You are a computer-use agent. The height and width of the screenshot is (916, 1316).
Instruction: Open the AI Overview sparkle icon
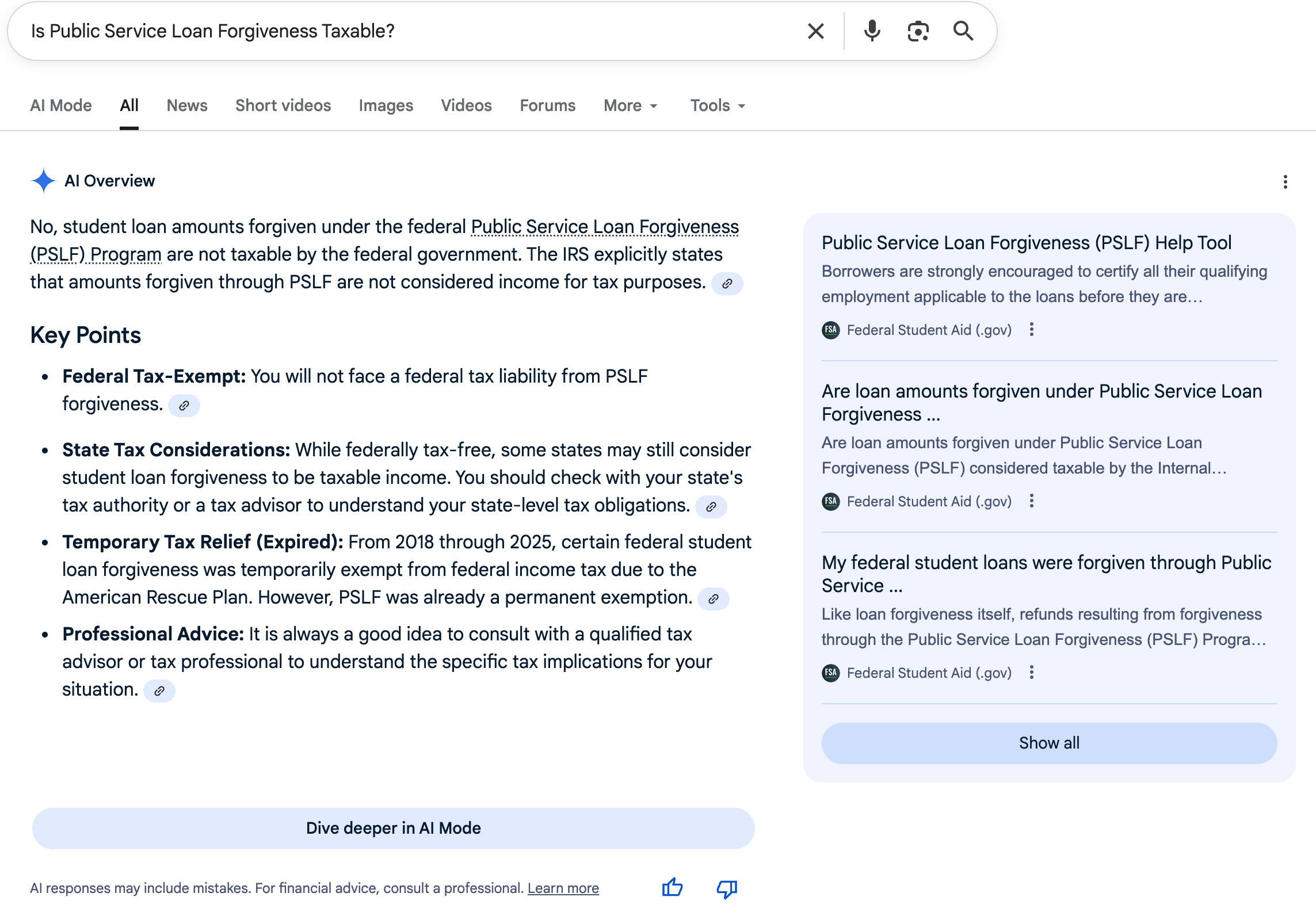click(43, 180)
